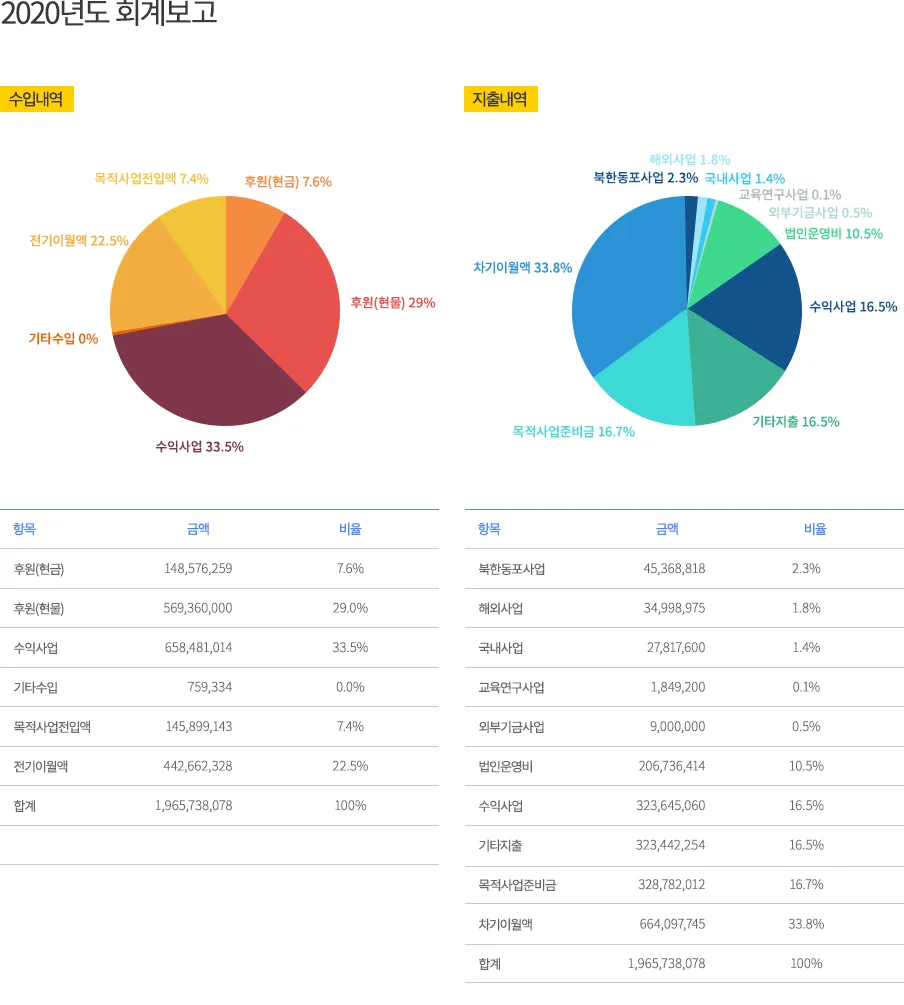The image size is (904, 1005).
Task: Click the 해외사업 1.8% chart label
Action: pyautogui.click(x=690, y=160)
